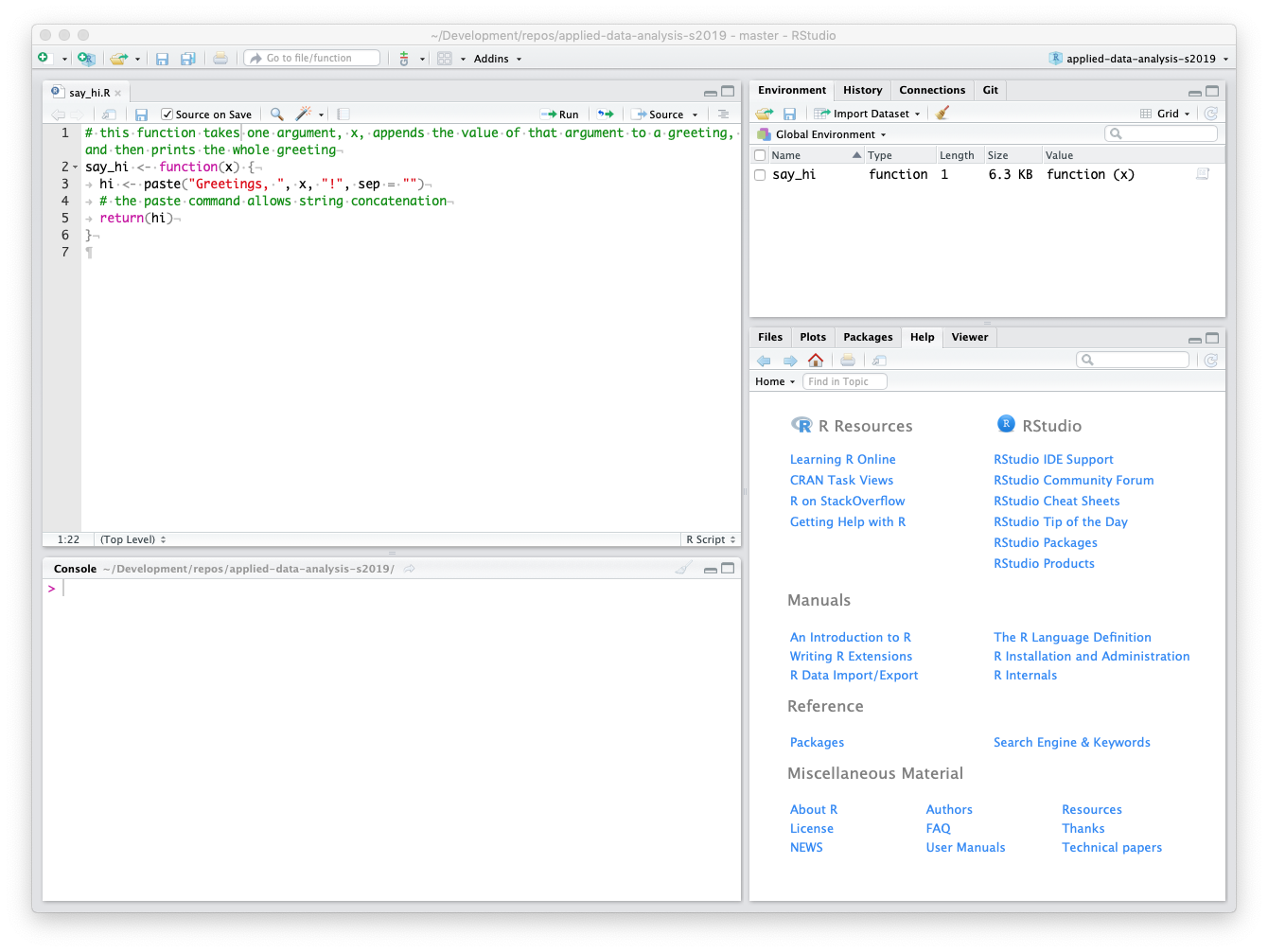Switch to the History tab
This screenshot has width=1268, height=952.
(862, 90)
